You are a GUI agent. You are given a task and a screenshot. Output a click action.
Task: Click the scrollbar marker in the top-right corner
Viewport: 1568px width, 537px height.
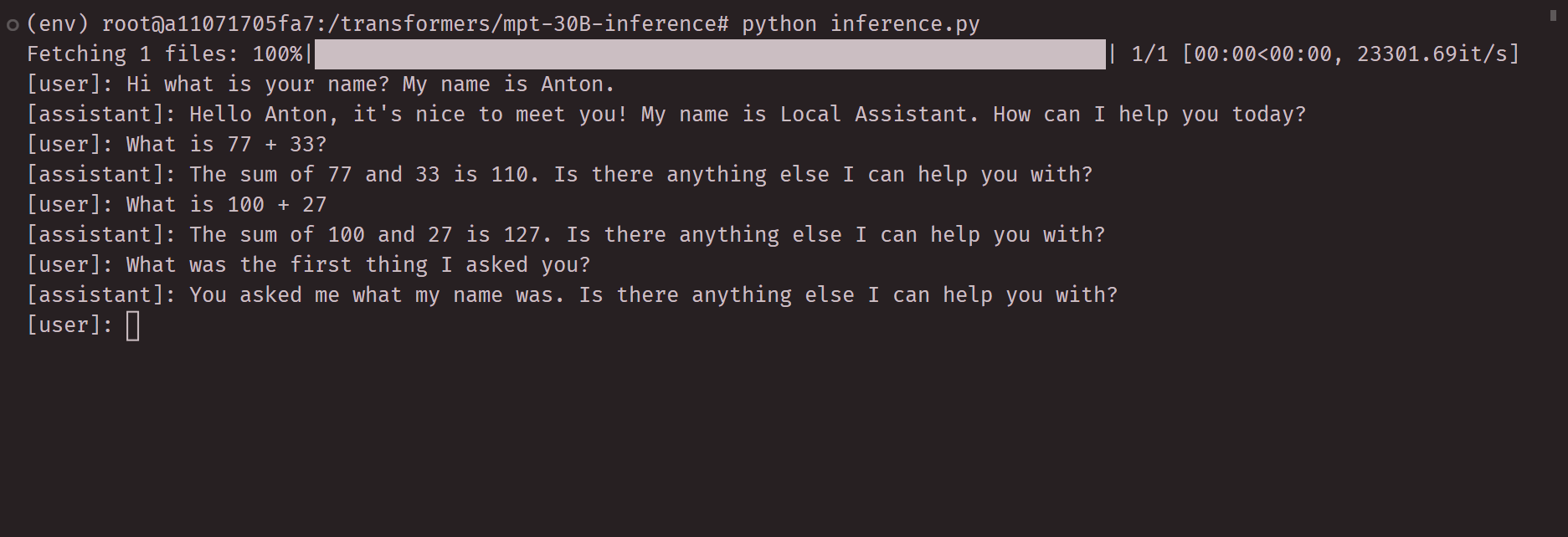click(x=1553, y=15)
